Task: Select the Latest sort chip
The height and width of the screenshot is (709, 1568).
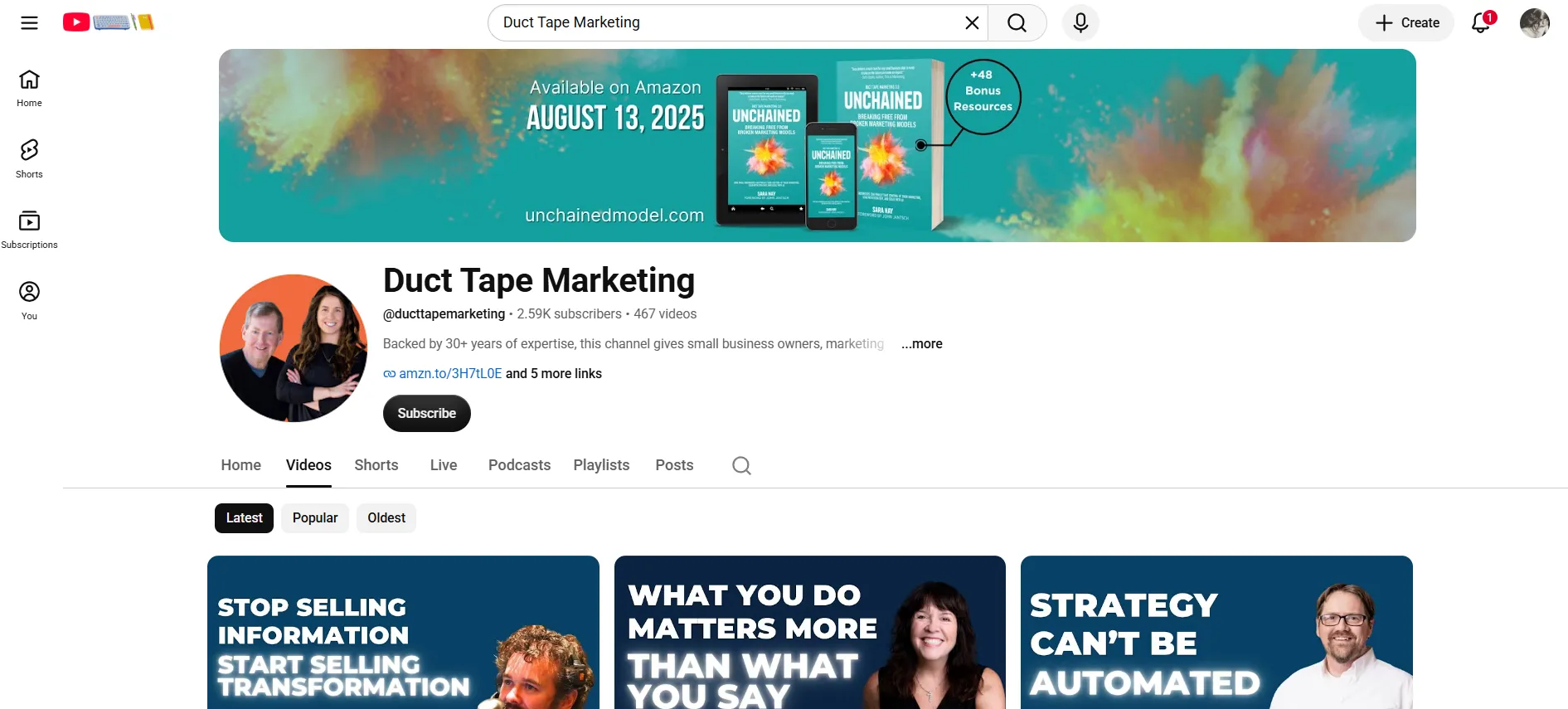Action: coord(244,517)
